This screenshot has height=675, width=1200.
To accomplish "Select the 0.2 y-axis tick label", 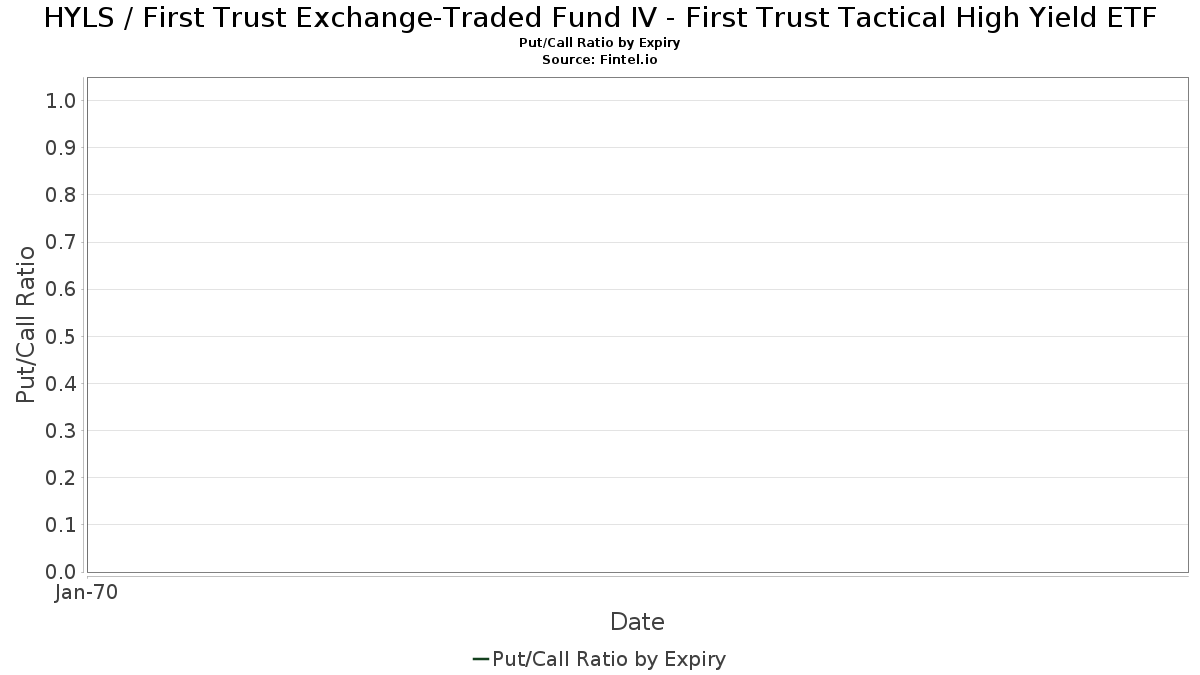I will tap(61, 478).
